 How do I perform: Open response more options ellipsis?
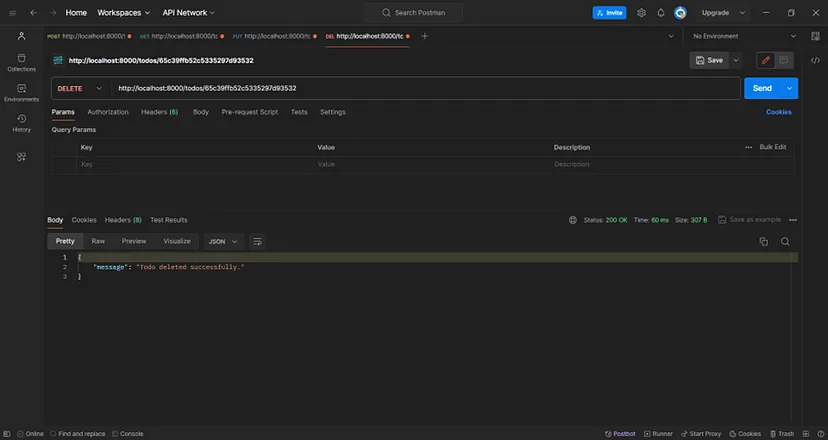click(x=793, y=220)
